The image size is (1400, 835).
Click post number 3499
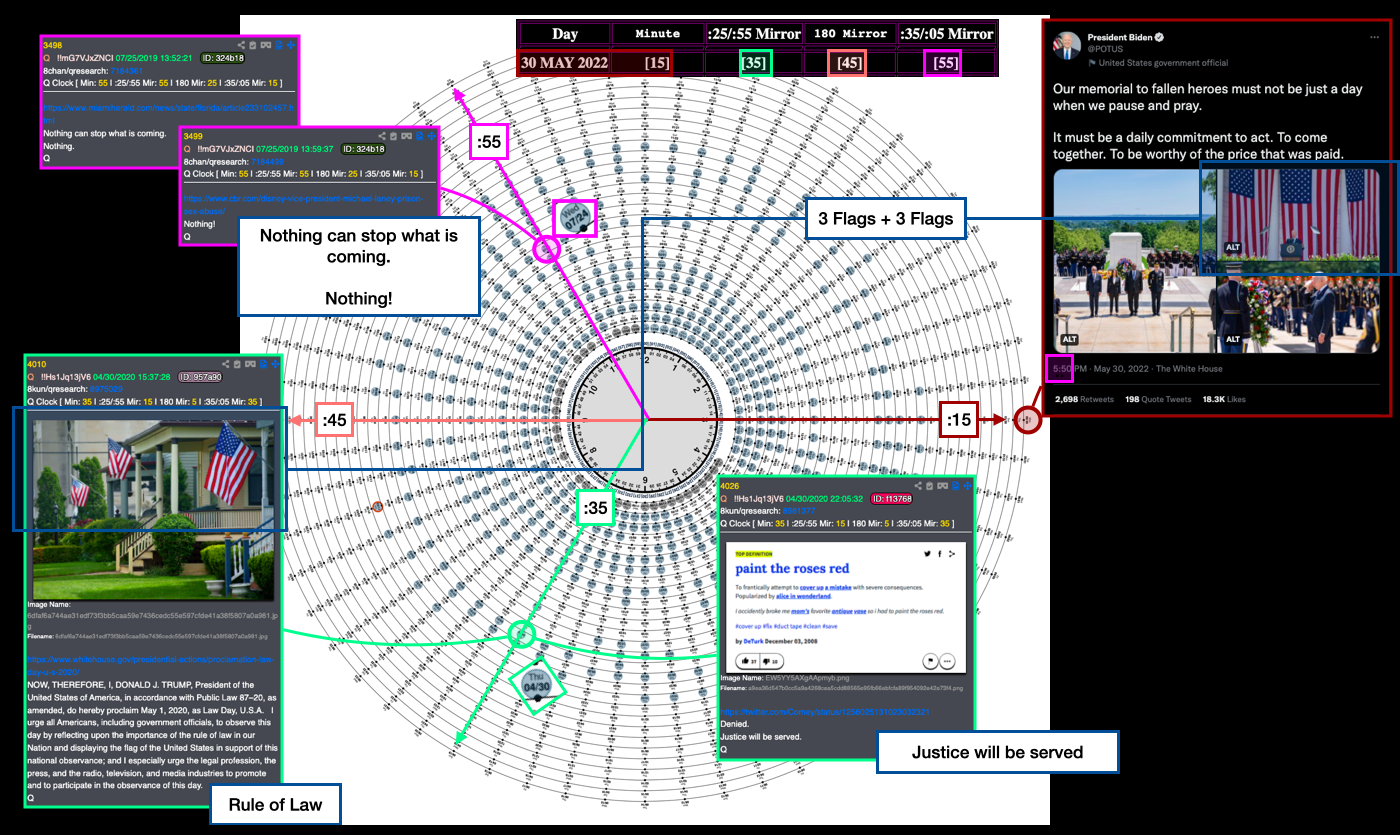(193, 136)
